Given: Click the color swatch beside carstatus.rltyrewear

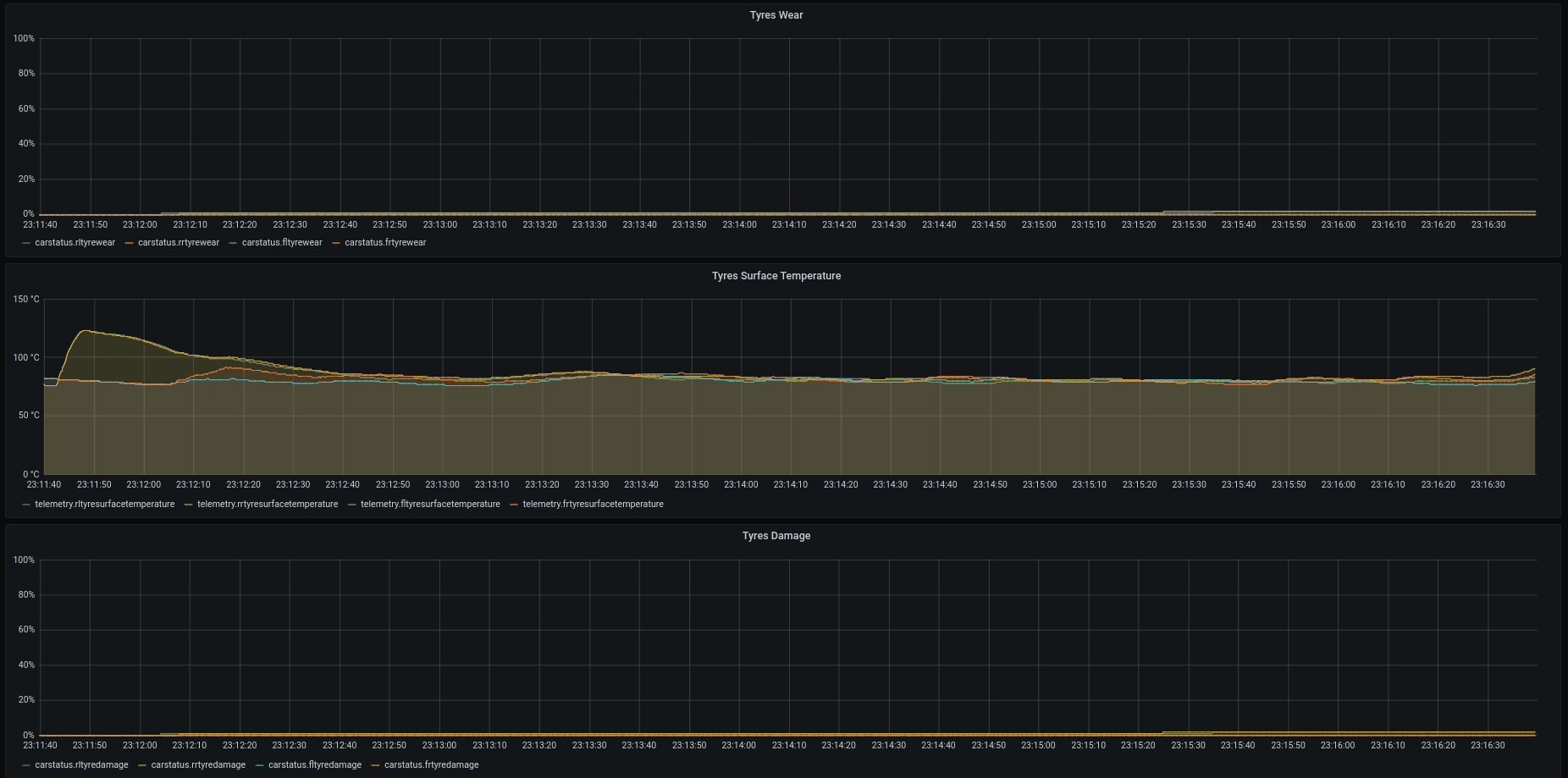Looking at the screenshot, I should tap(26, 243).
